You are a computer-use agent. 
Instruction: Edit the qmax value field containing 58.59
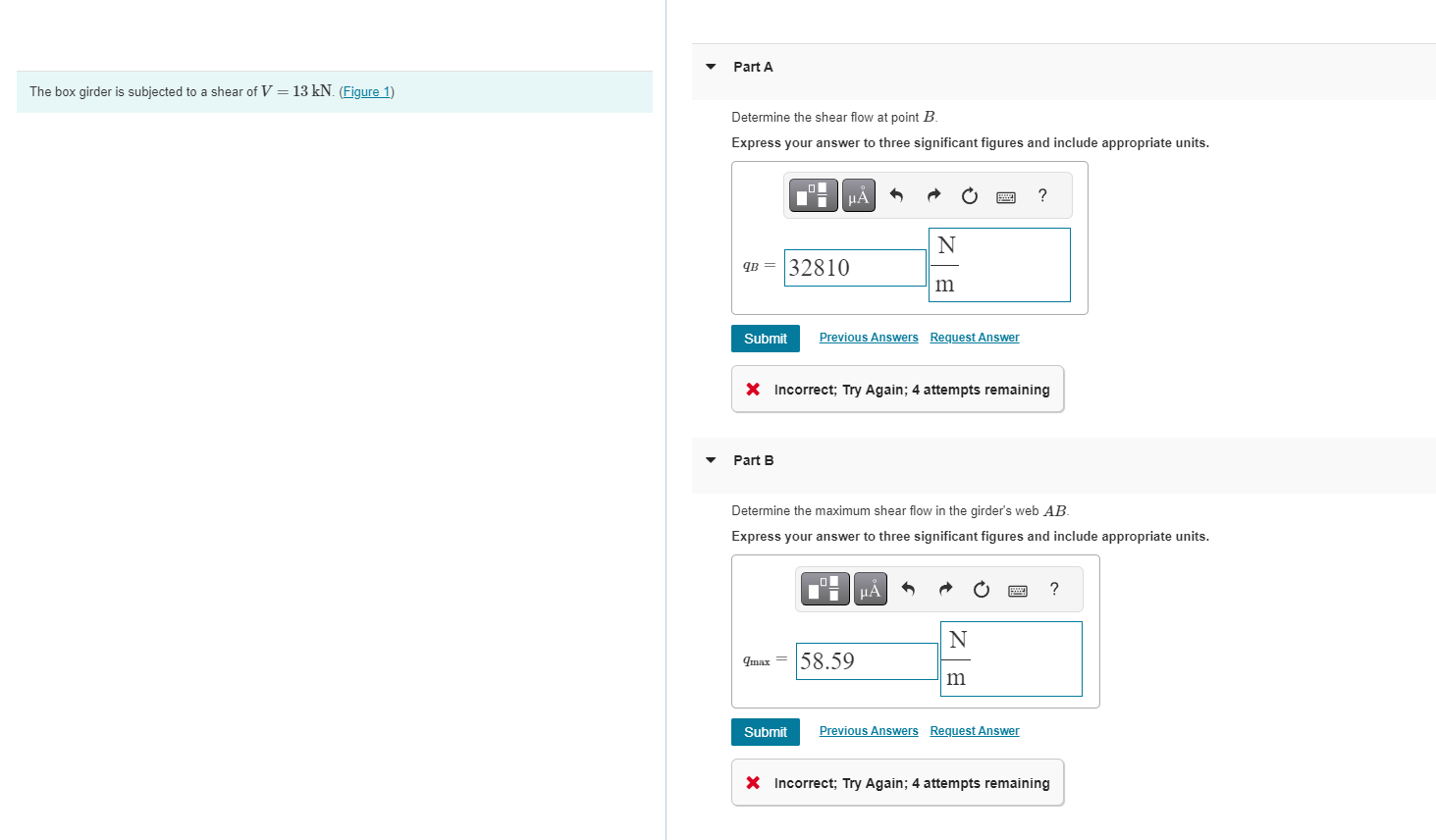point(867,661)
